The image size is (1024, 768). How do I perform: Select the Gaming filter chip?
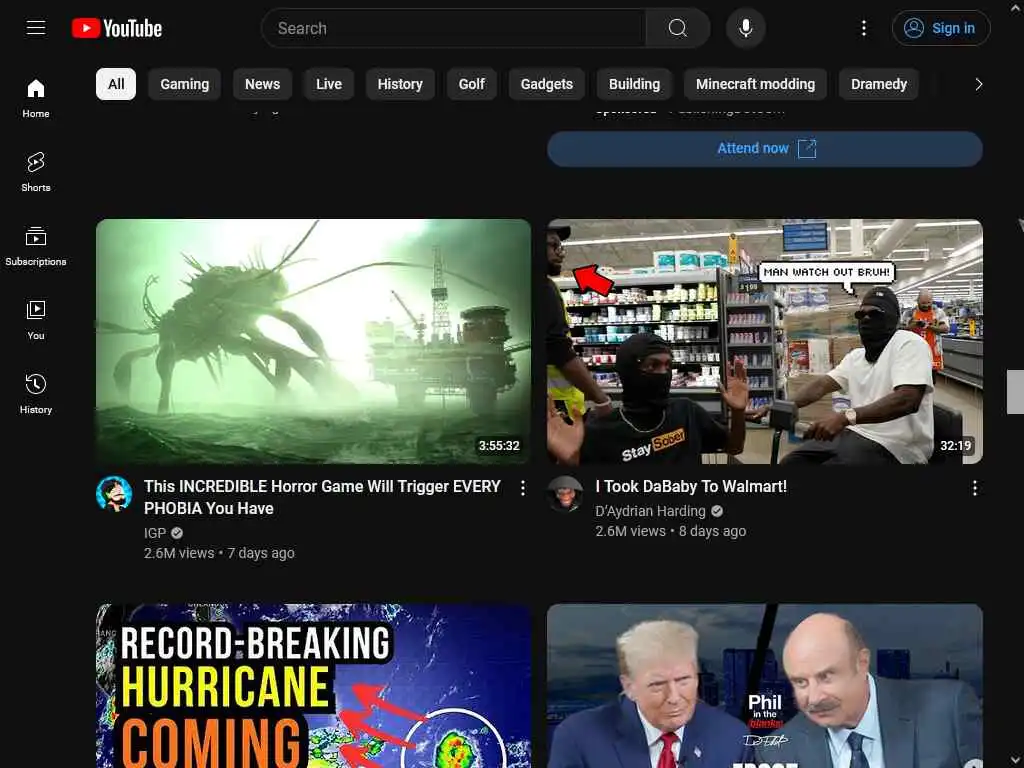(185, 84)
